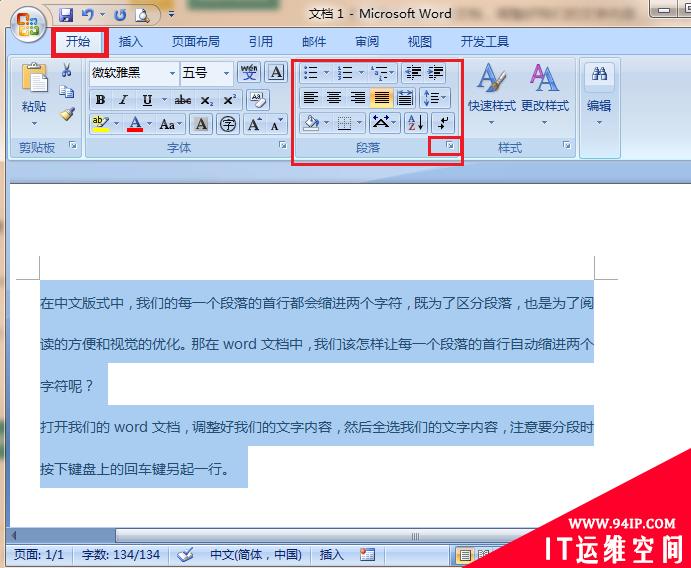
Task: Open the bullets list dropdown
Action: [x=326, y=72]
